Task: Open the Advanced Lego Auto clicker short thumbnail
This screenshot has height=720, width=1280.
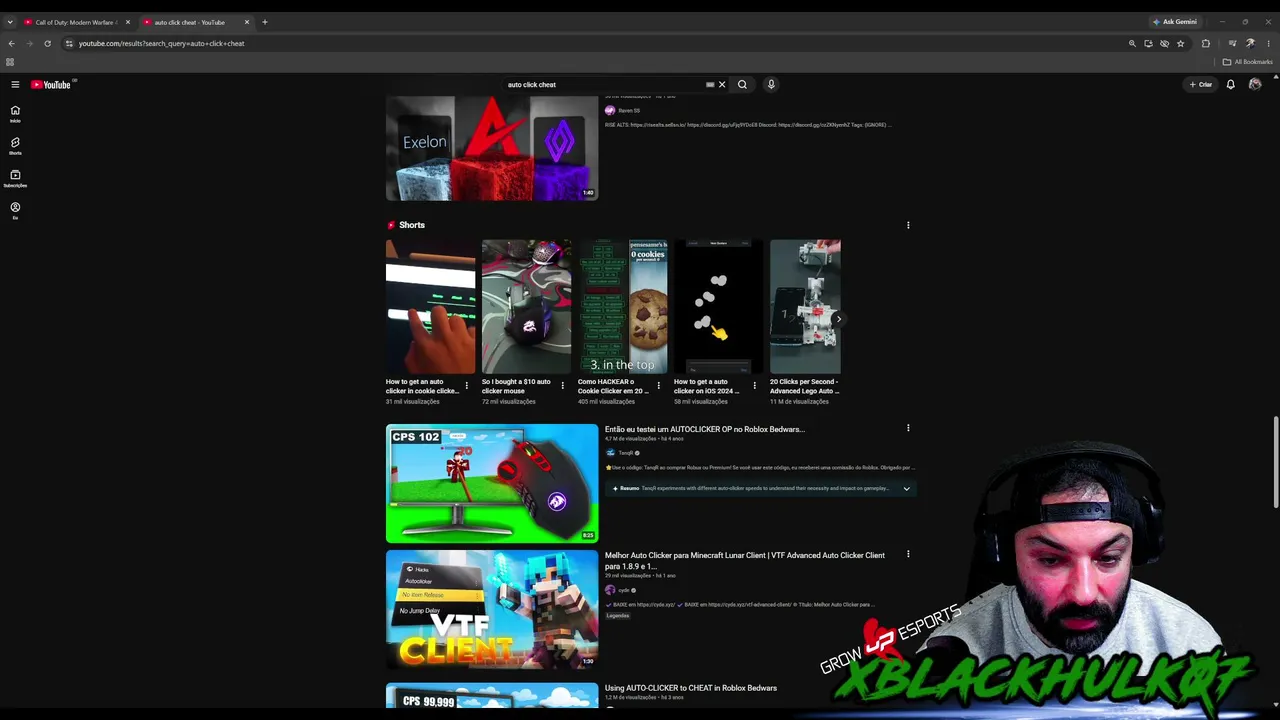Action: (806, 306)
